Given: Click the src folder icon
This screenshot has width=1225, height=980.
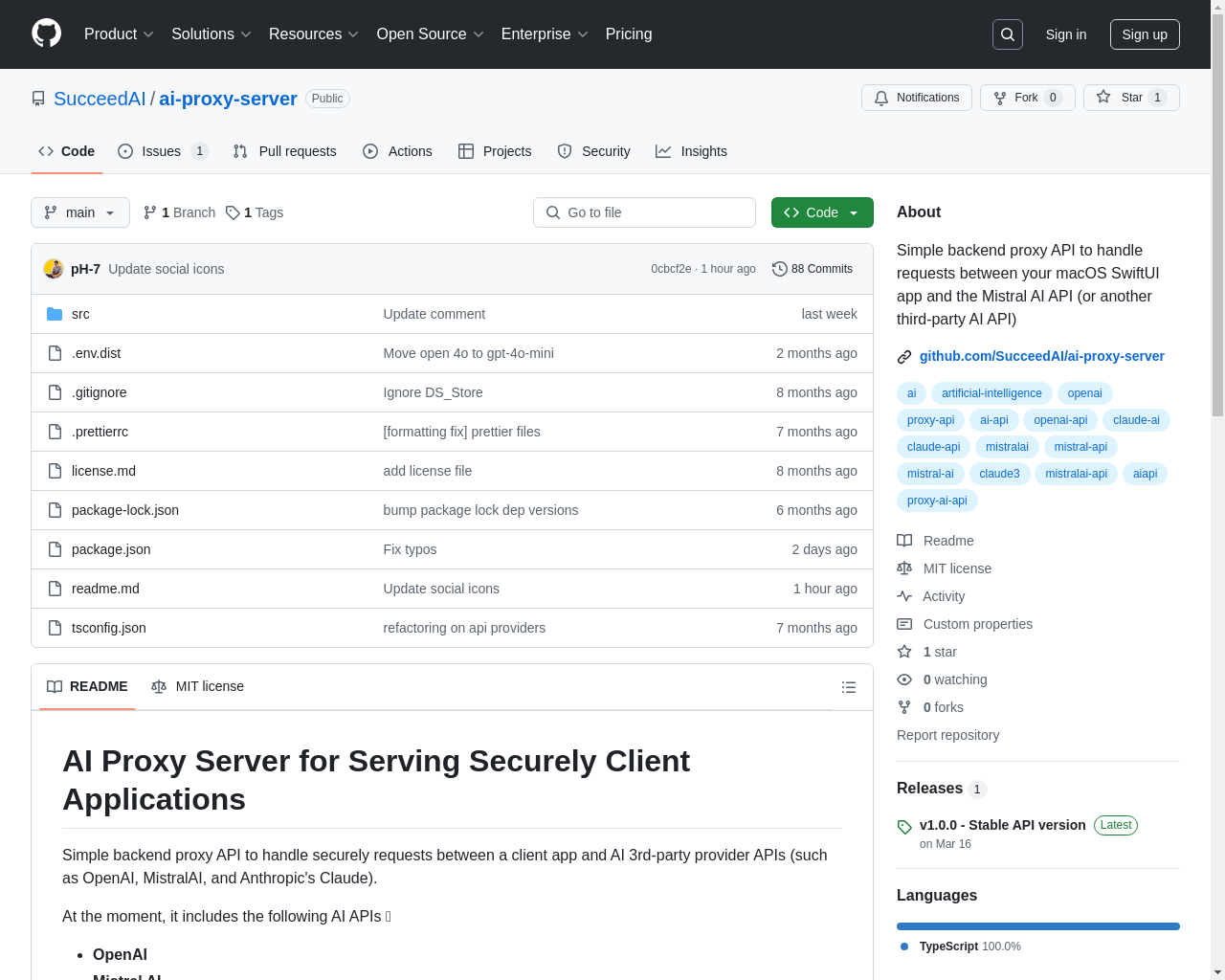Looking at the screenshot, I should (x=55, y=314).
